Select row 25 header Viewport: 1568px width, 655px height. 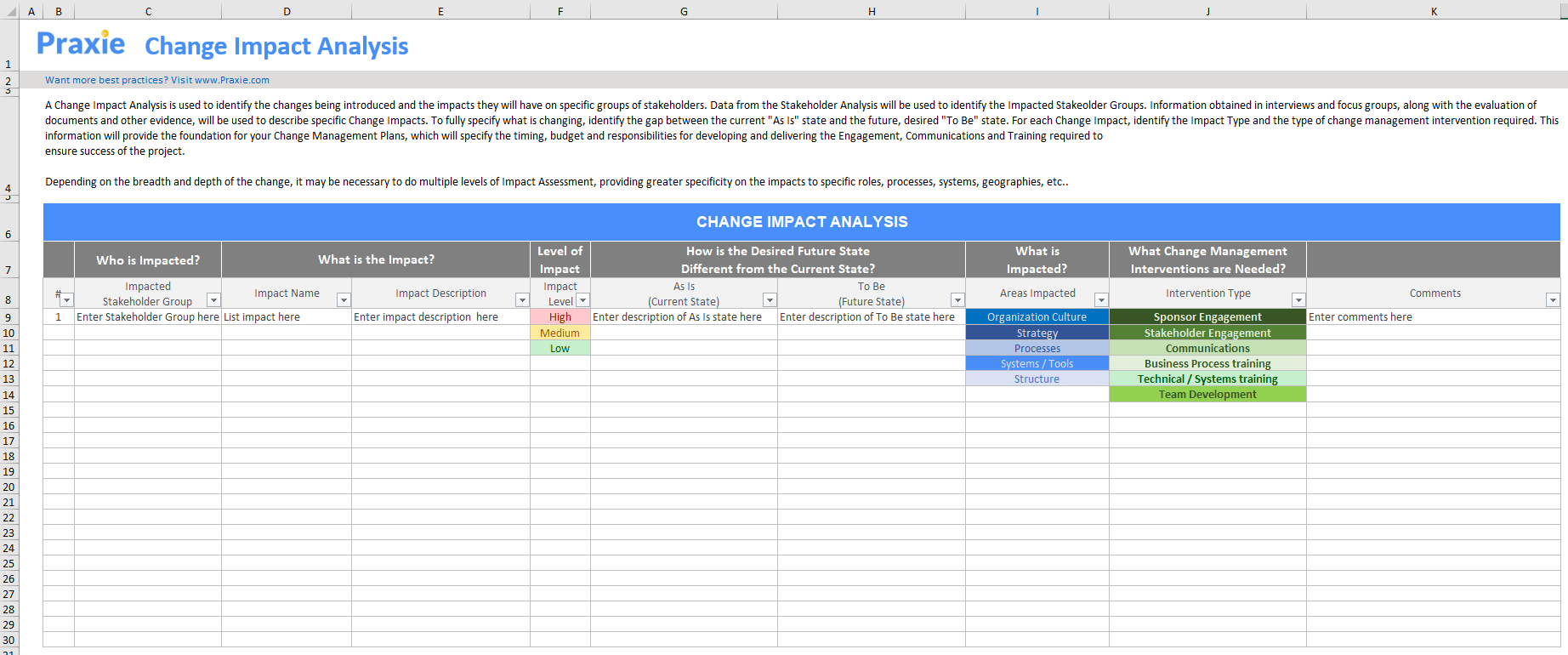coord(9,563)
